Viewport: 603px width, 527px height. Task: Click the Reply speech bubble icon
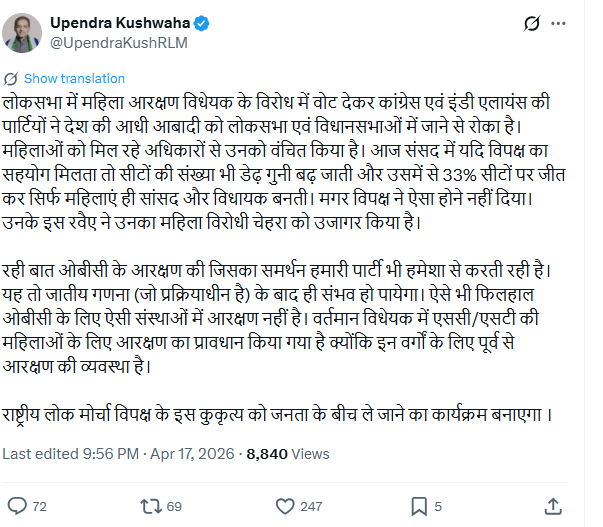click(17, 506)
